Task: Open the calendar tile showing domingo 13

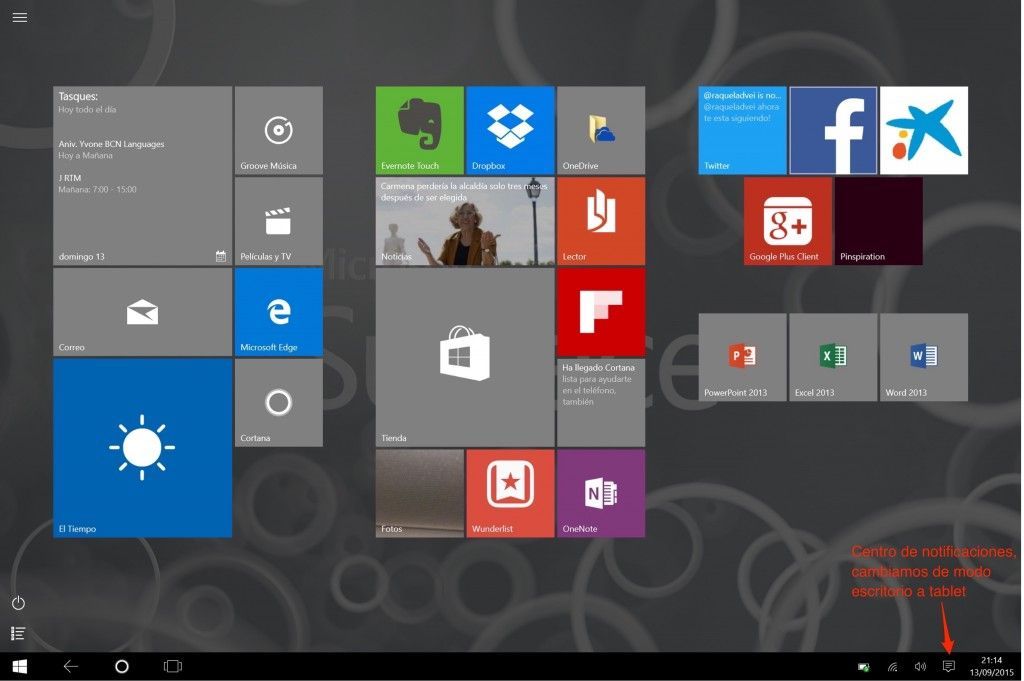Action: (x=142, y=176)
